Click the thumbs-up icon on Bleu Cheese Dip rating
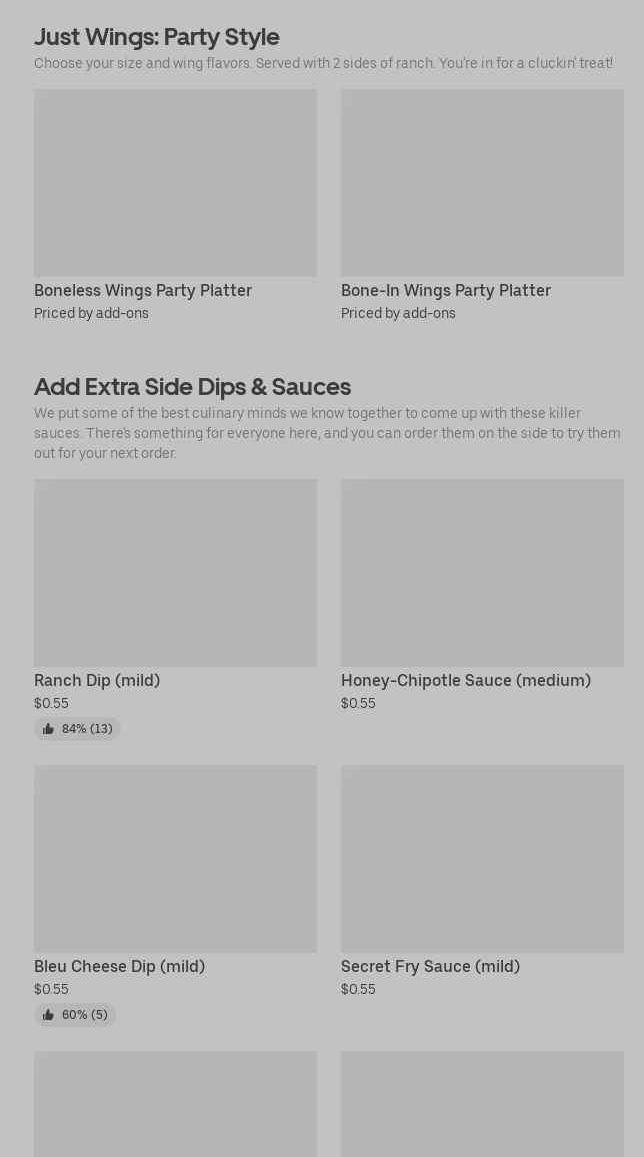644x1157 pixels. click(x=48, y=1015)
